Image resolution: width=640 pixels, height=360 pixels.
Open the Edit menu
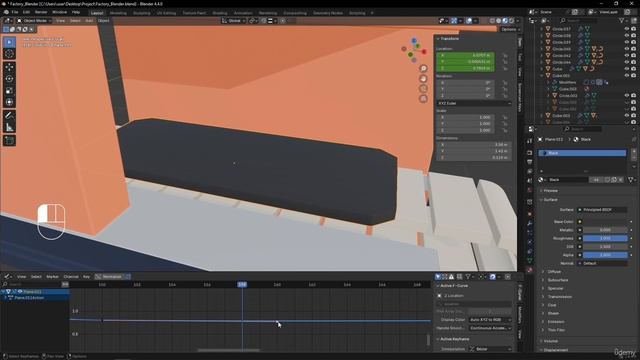click(x=27, y=13)
